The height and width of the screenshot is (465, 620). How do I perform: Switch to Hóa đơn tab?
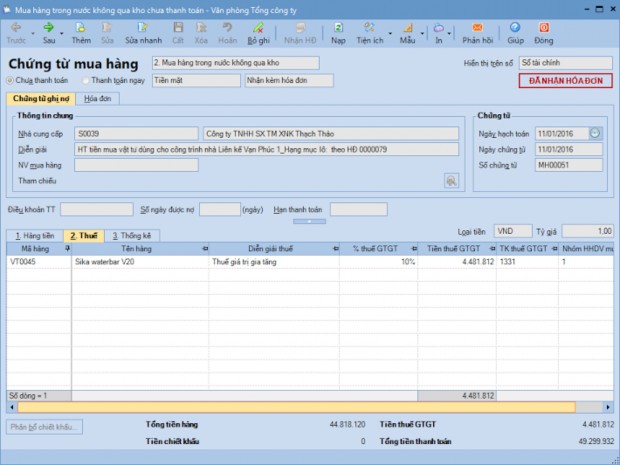[x=98, y=98]
